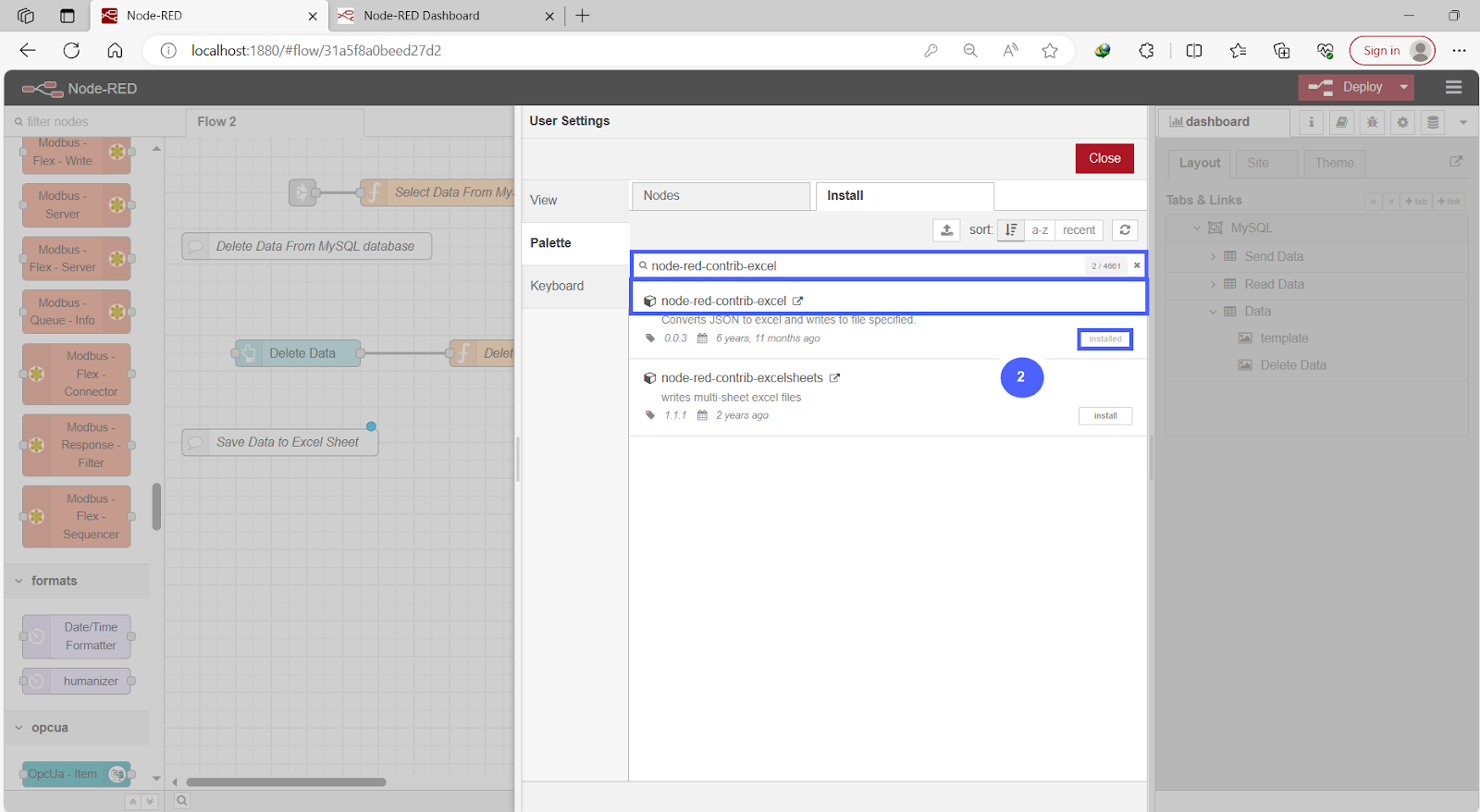Install node-red-contrib-excelsheets module
This screenshot has height=812, width=1480.
(1105, 416)
